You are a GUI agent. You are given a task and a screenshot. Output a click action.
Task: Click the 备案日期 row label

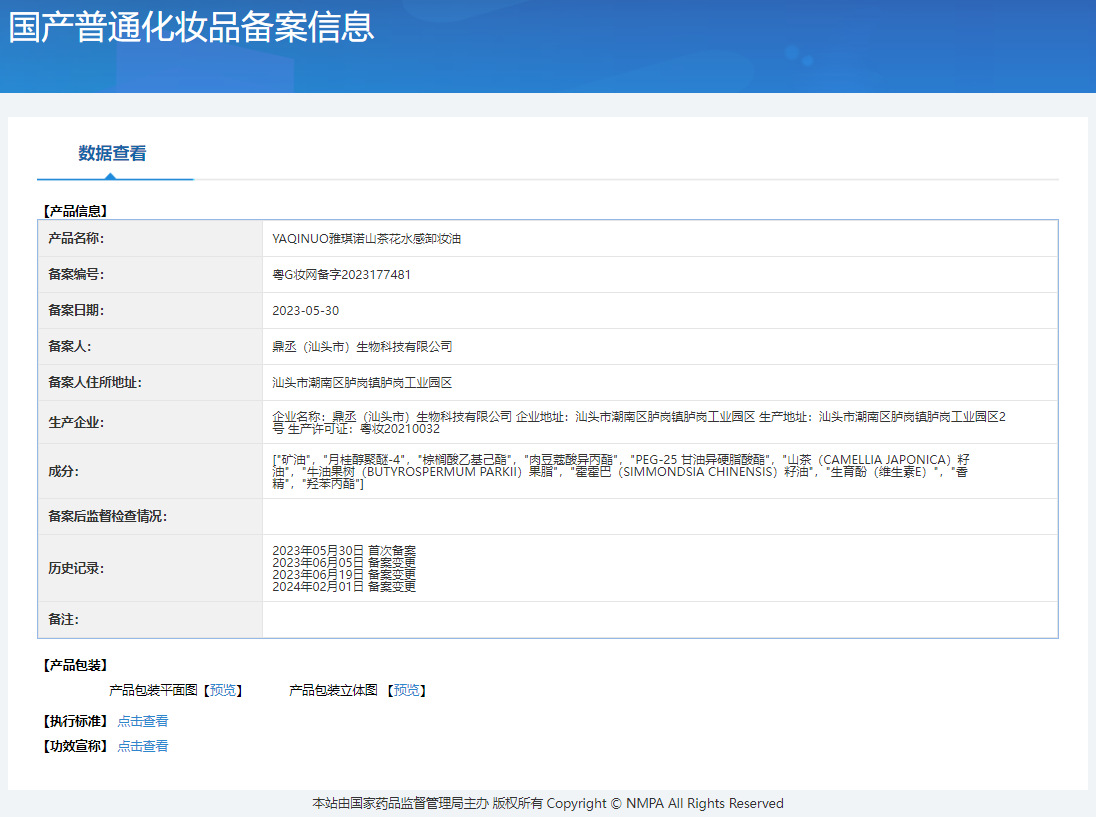tap(75, 310)
